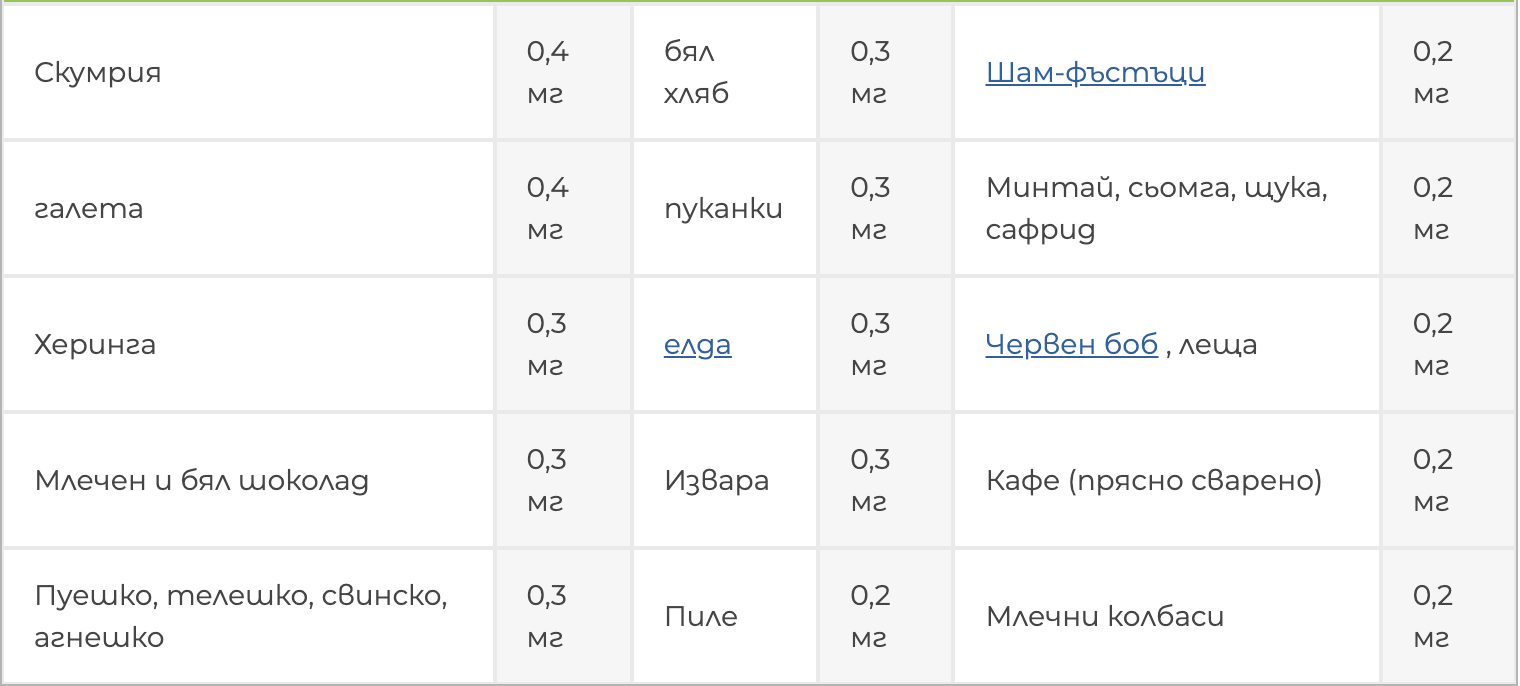Click the галета cell text
The height and width of the screenshot is (686, 1520).
click(x=89, y=209)
